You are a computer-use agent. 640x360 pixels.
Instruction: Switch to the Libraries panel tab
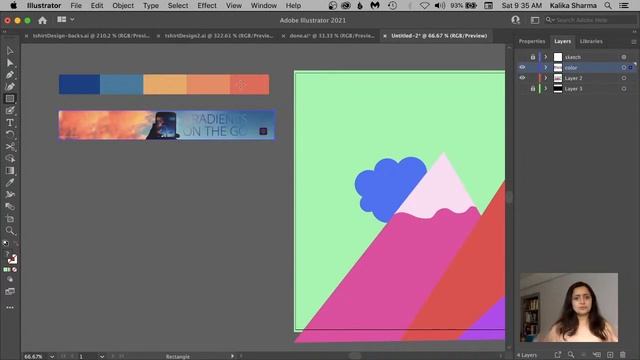591,41
